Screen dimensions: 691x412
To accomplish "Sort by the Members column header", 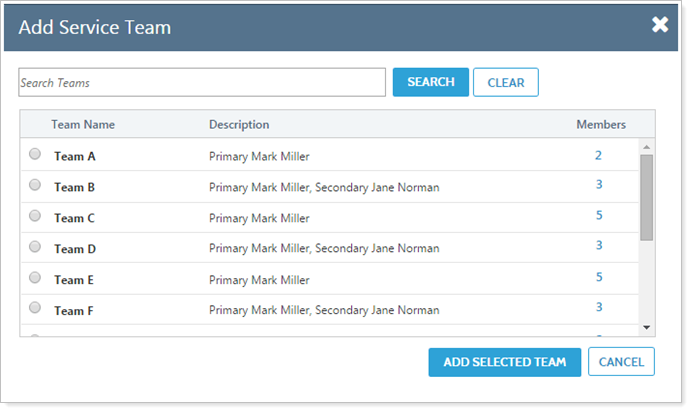I will pyautogui.click(x=601, y=125).
